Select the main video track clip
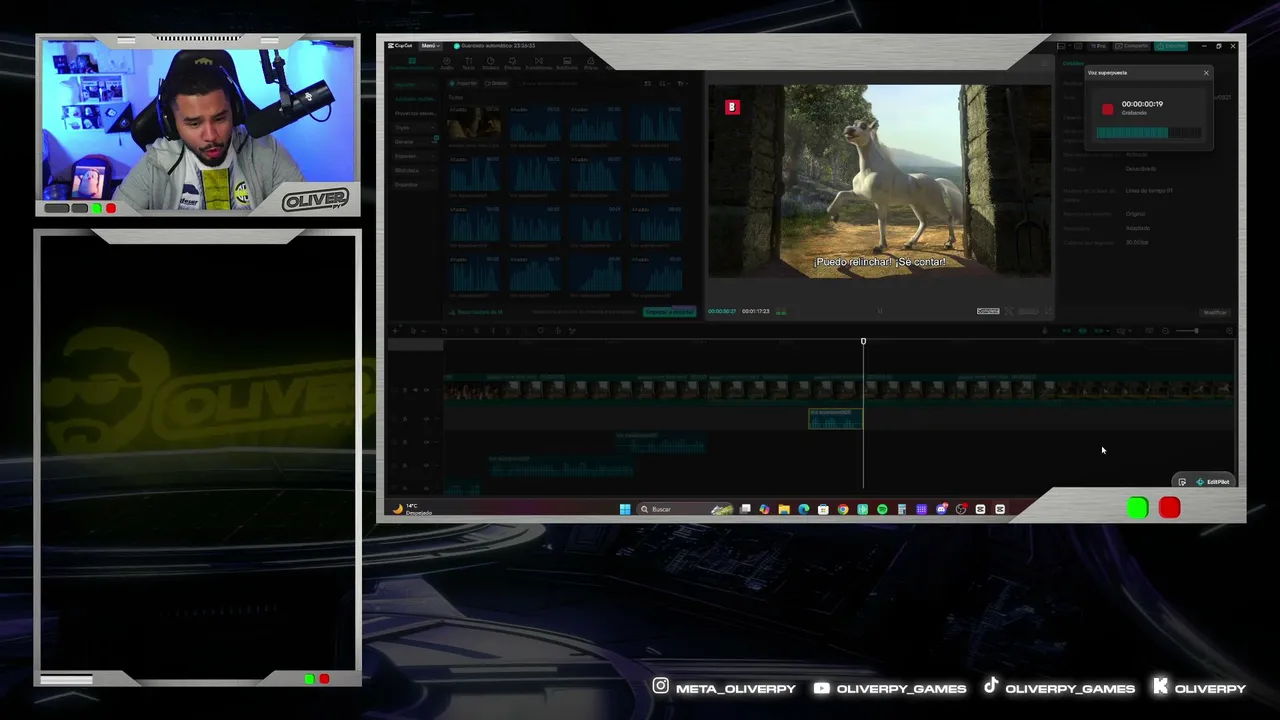 click(x=838, y=389)
